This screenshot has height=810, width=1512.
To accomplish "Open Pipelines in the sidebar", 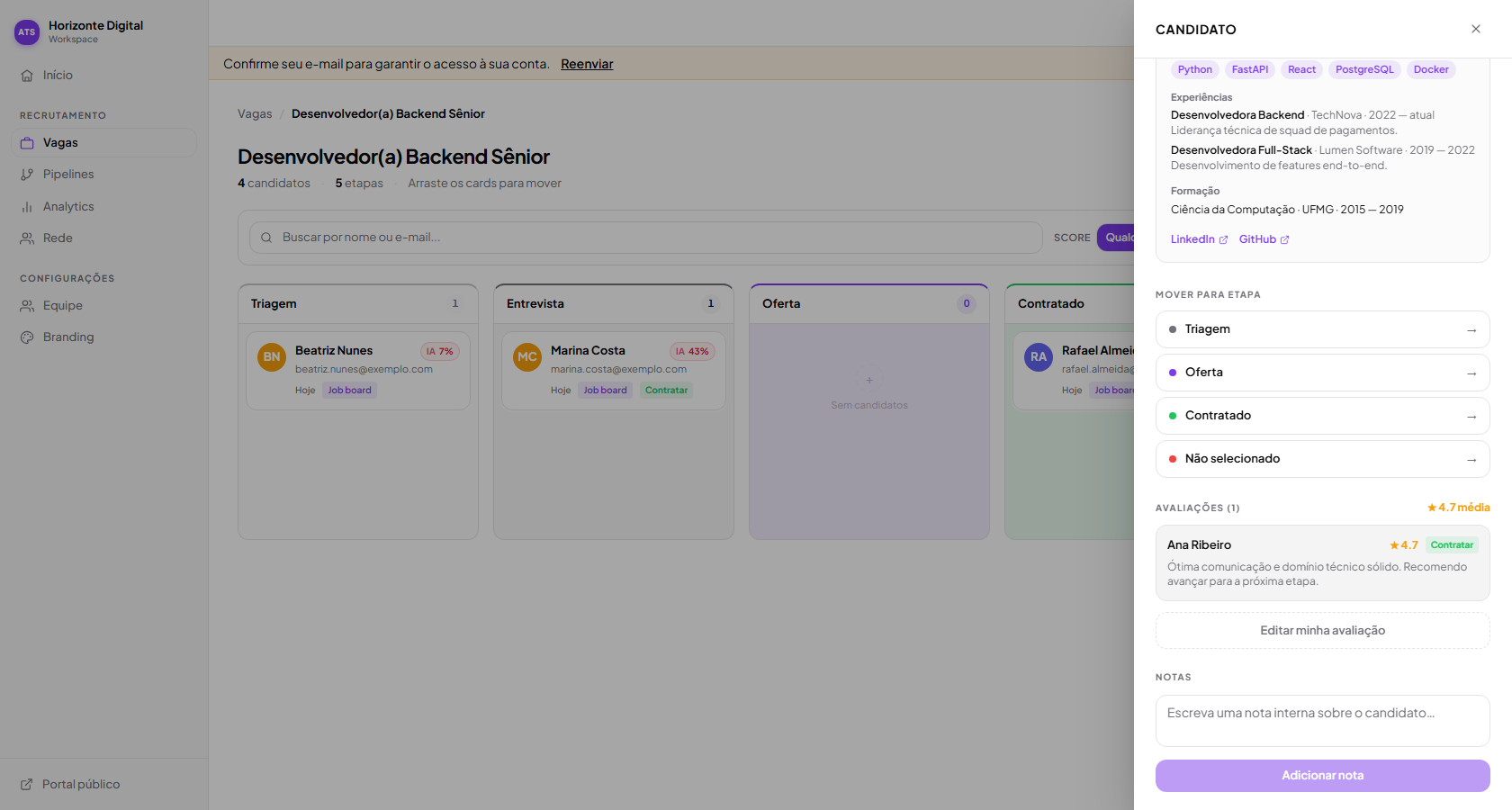I will (x=103, y=175).
